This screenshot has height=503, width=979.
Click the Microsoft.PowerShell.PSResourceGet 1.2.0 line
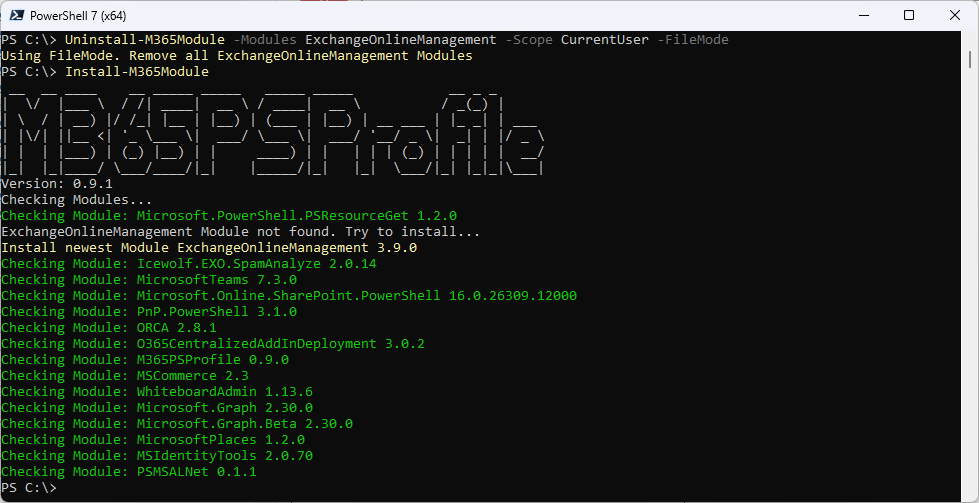click(x=229, y=216)
